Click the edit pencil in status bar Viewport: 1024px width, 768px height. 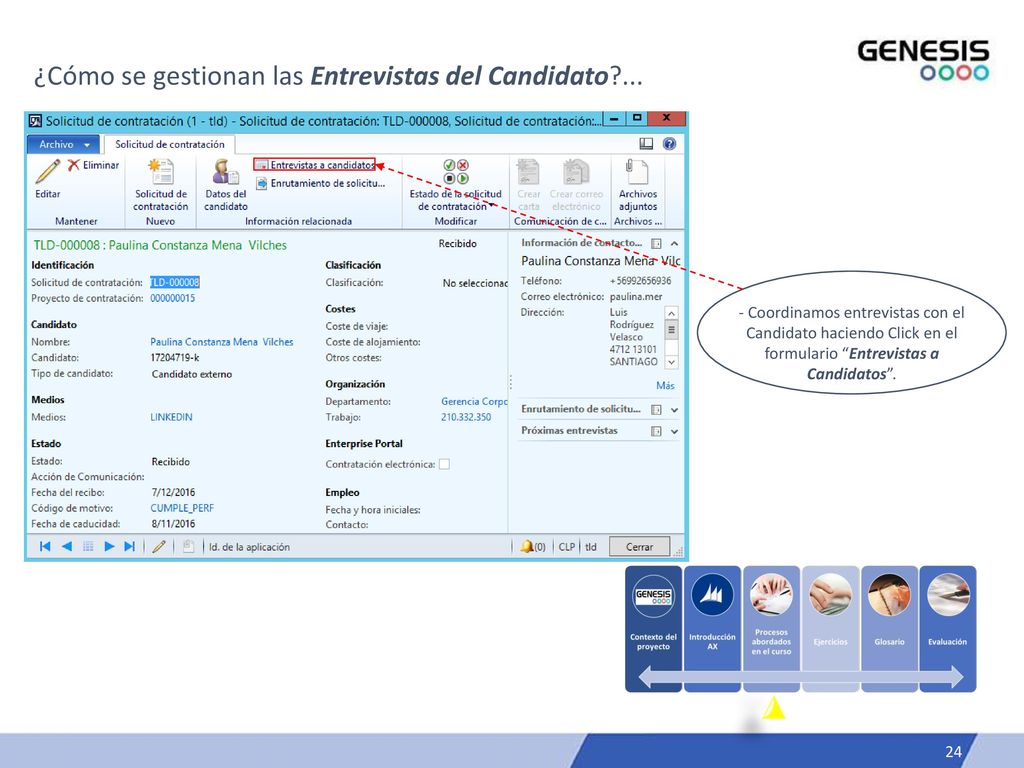[x=159, y=547]
